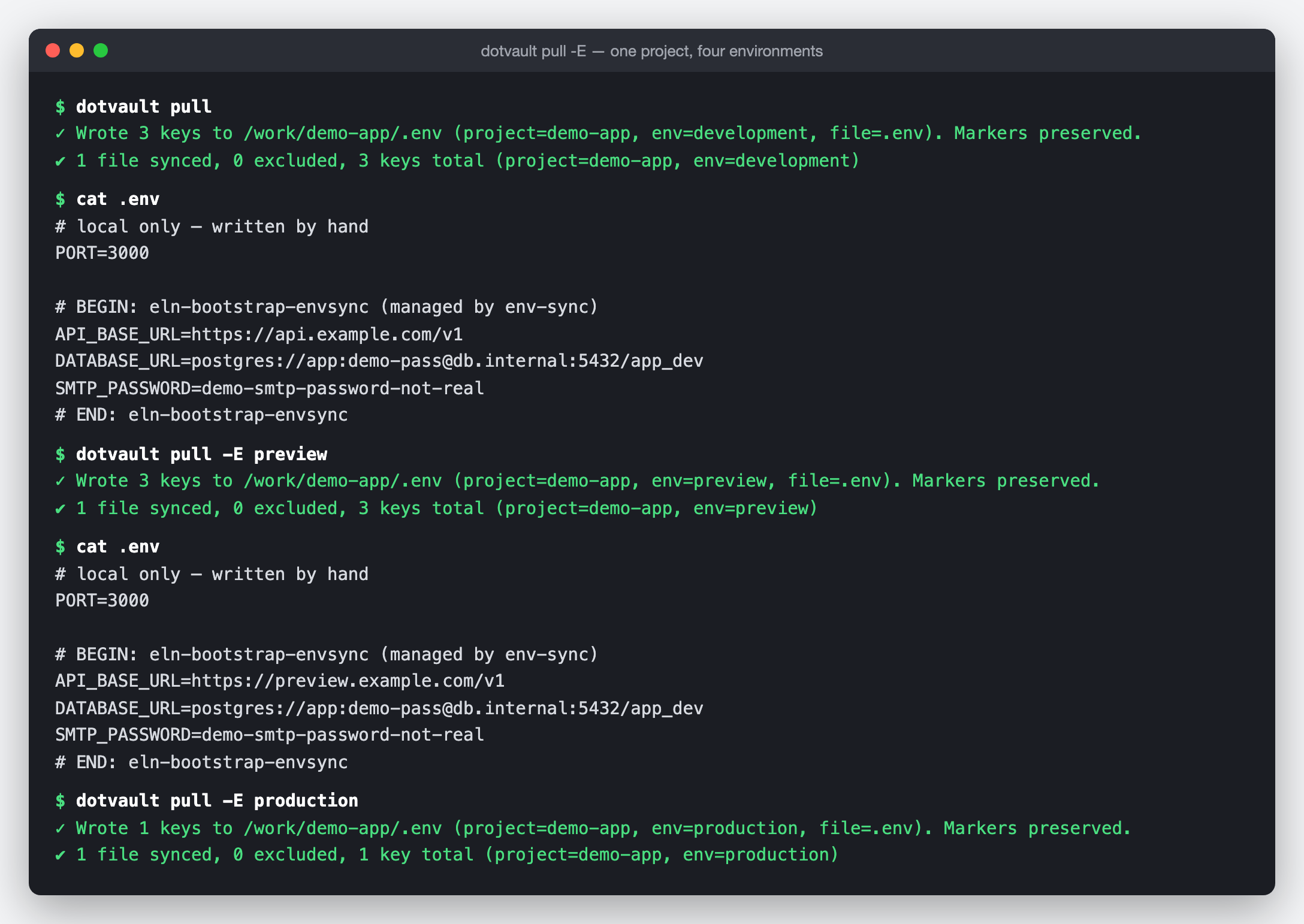The image size is (1304, 924).
Task: Click the yellow minimize window button
Action: tap(77, 50)
